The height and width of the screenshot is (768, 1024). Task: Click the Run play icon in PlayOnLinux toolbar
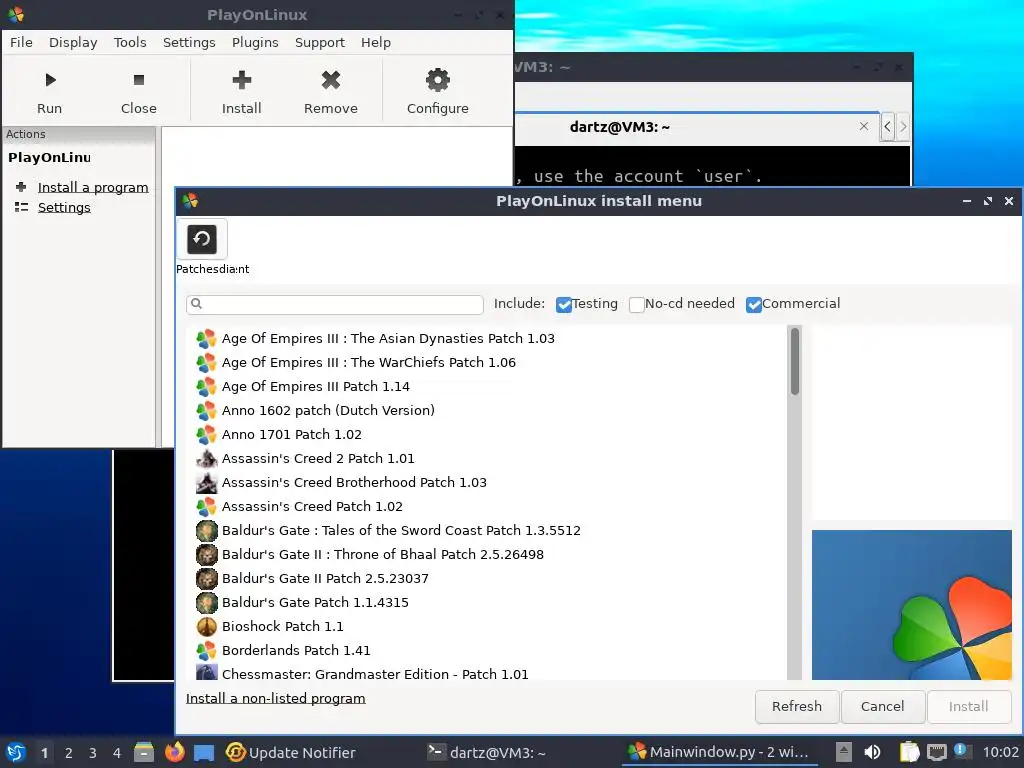[x=50, y=80]
